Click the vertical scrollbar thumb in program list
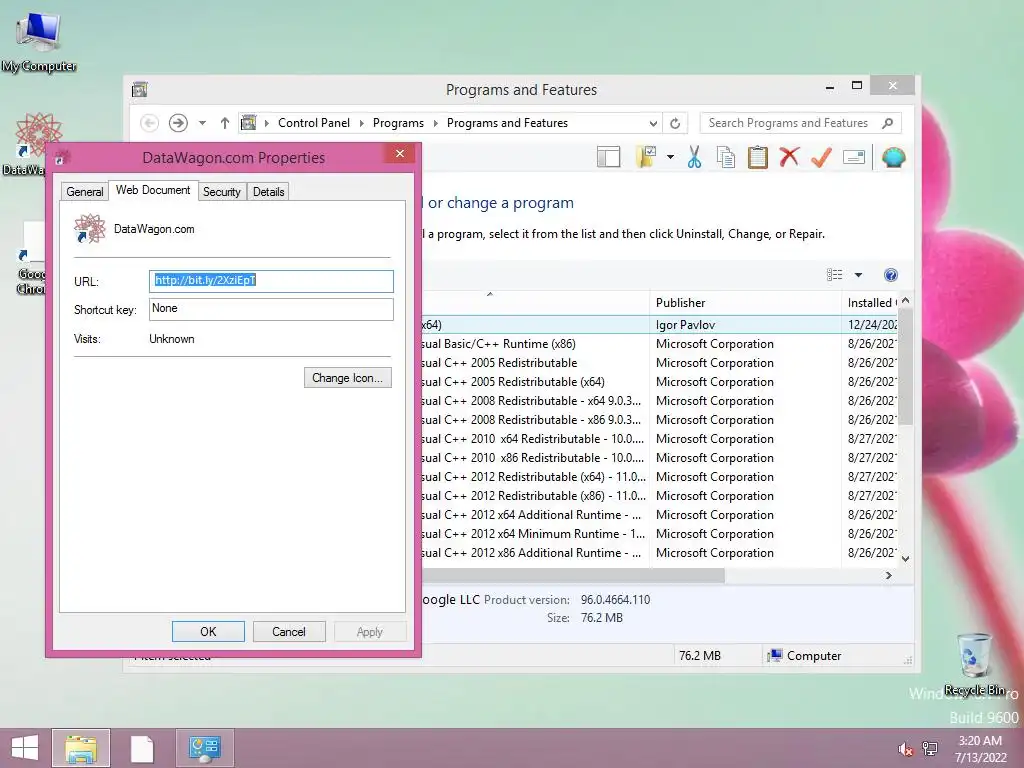Image resolution: width=1024 pixels, height=768 pixels. pos(905,369)
